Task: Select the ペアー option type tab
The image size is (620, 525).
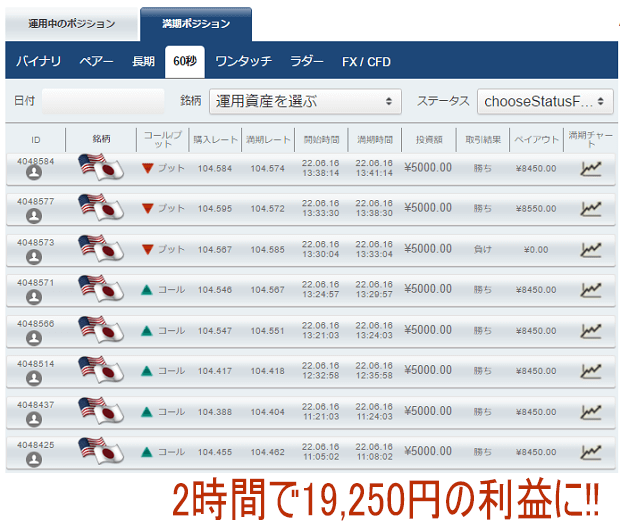Action: [x=96, y=62]
